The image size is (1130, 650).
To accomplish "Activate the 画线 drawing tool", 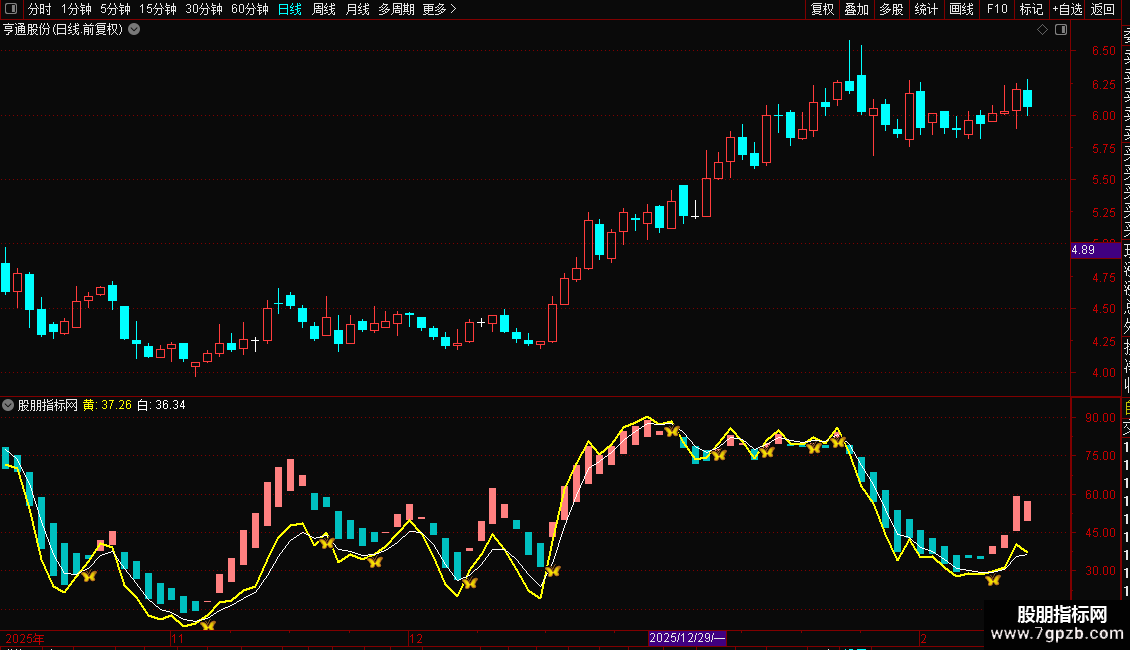I will coord(961,9).
